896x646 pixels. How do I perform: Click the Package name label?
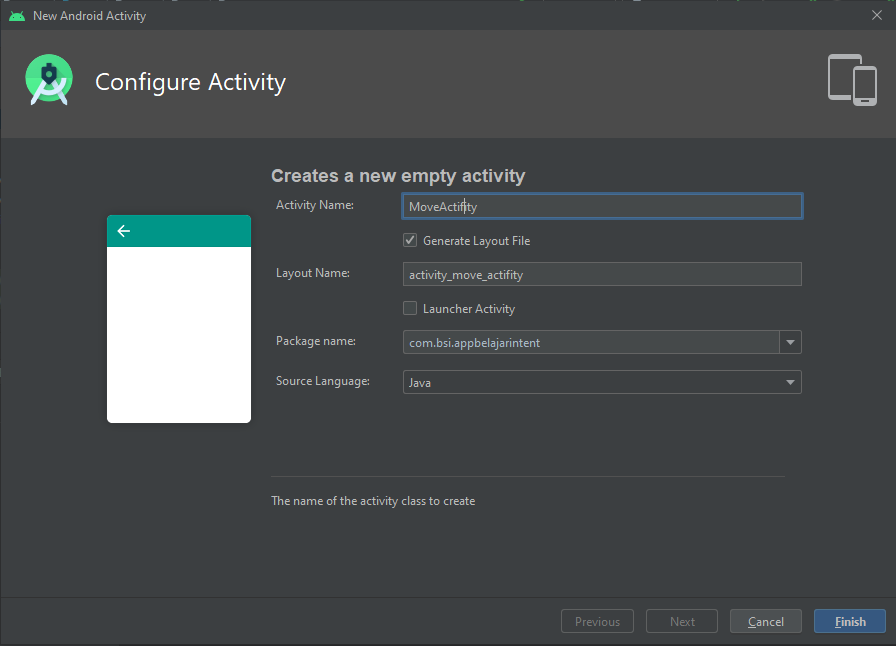315,341
